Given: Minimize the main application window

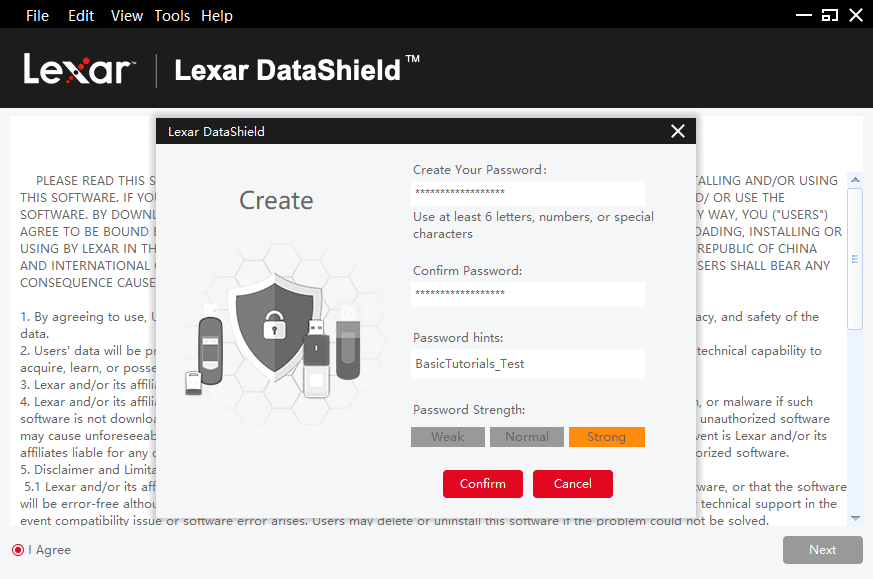Looking at the screenshot, I should tap(804, 15).
